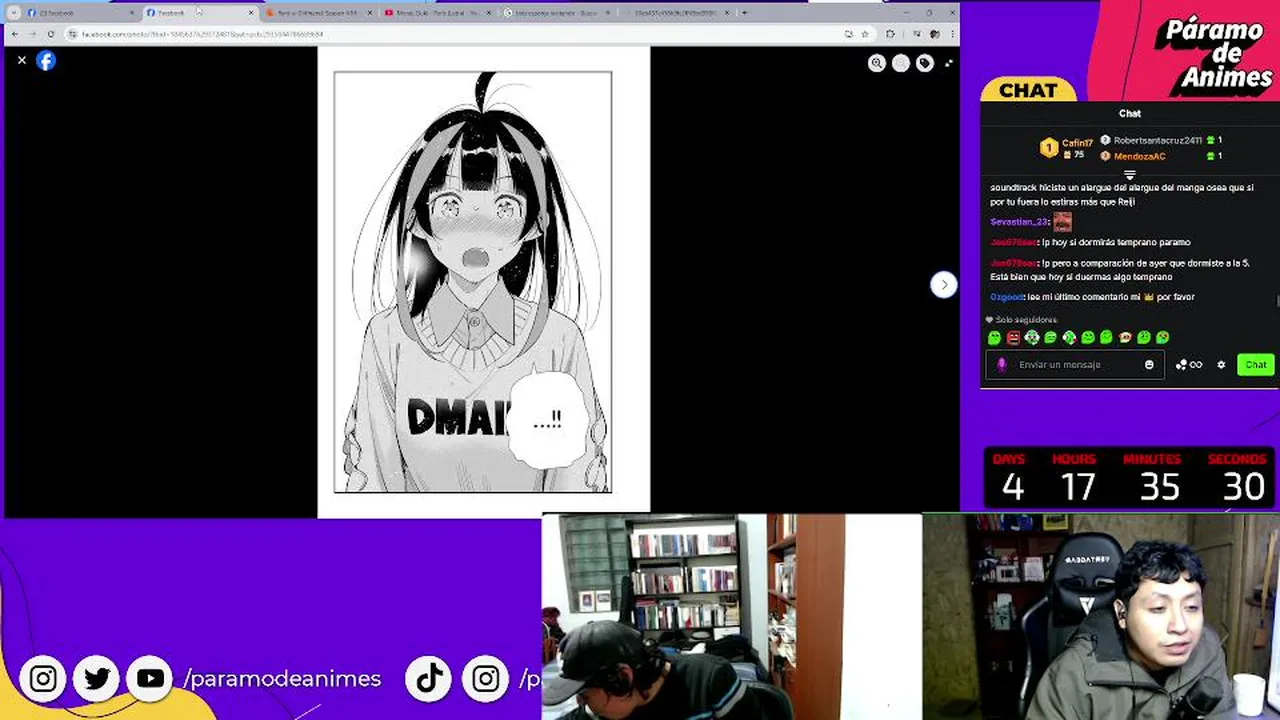Click the browser forward arrow
The height and width of the screenshot is (720, 1280).
[x=32, y=34]
